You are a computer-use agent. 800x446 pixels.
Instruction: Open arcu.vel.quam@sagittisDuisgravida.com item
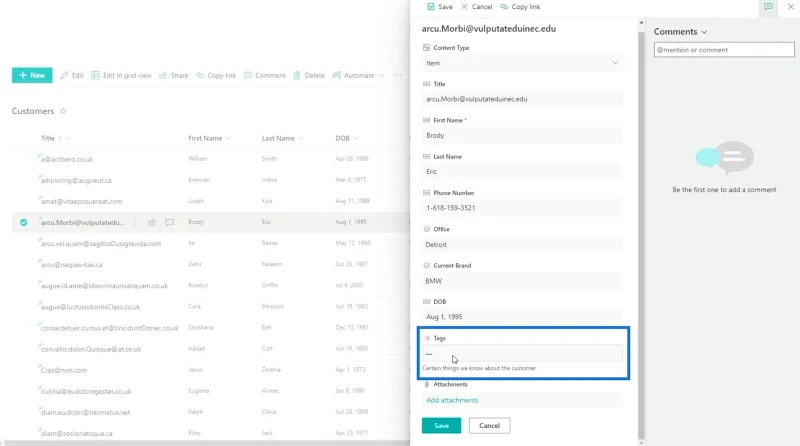101,243
